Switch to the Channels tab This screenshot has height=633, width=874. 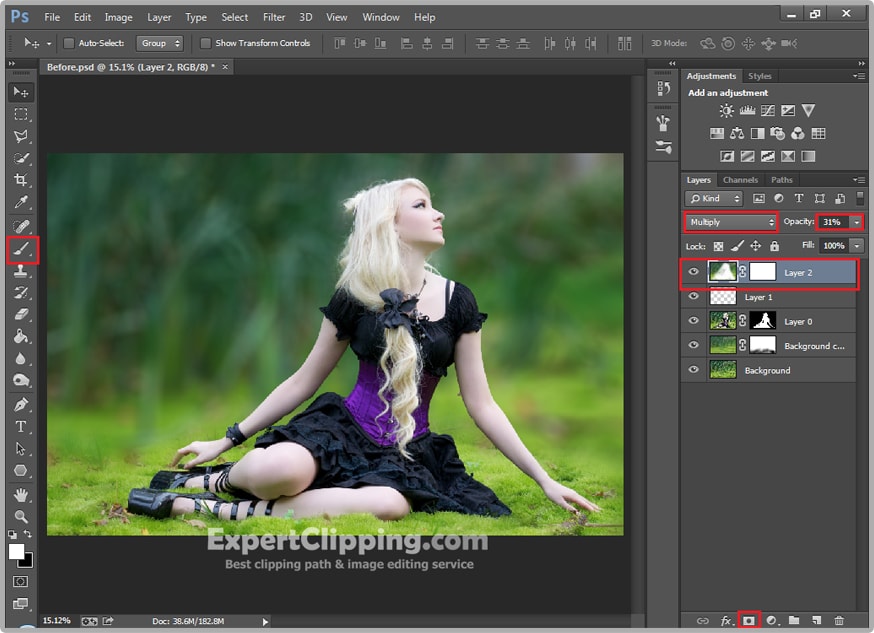(740, 180)
